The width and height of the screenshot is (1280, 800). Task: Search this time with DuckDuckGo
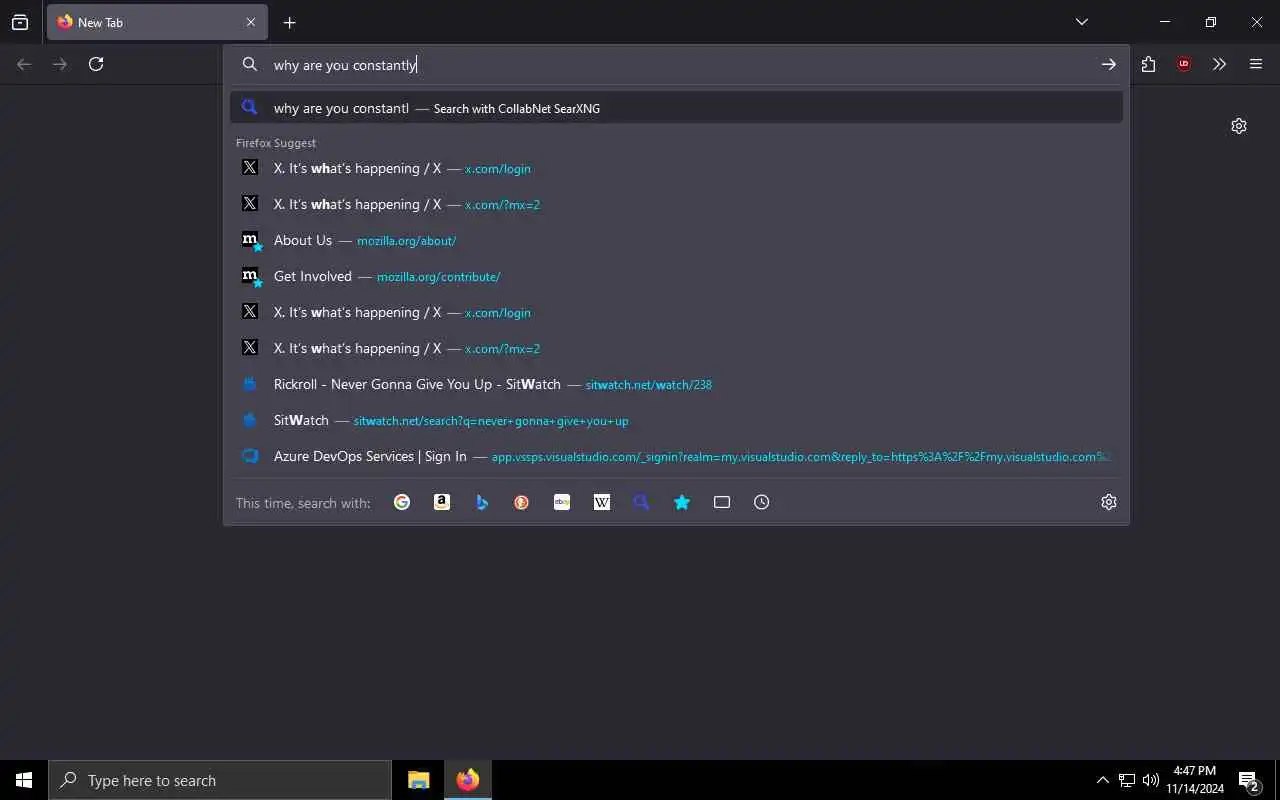[x=522, y=502]
